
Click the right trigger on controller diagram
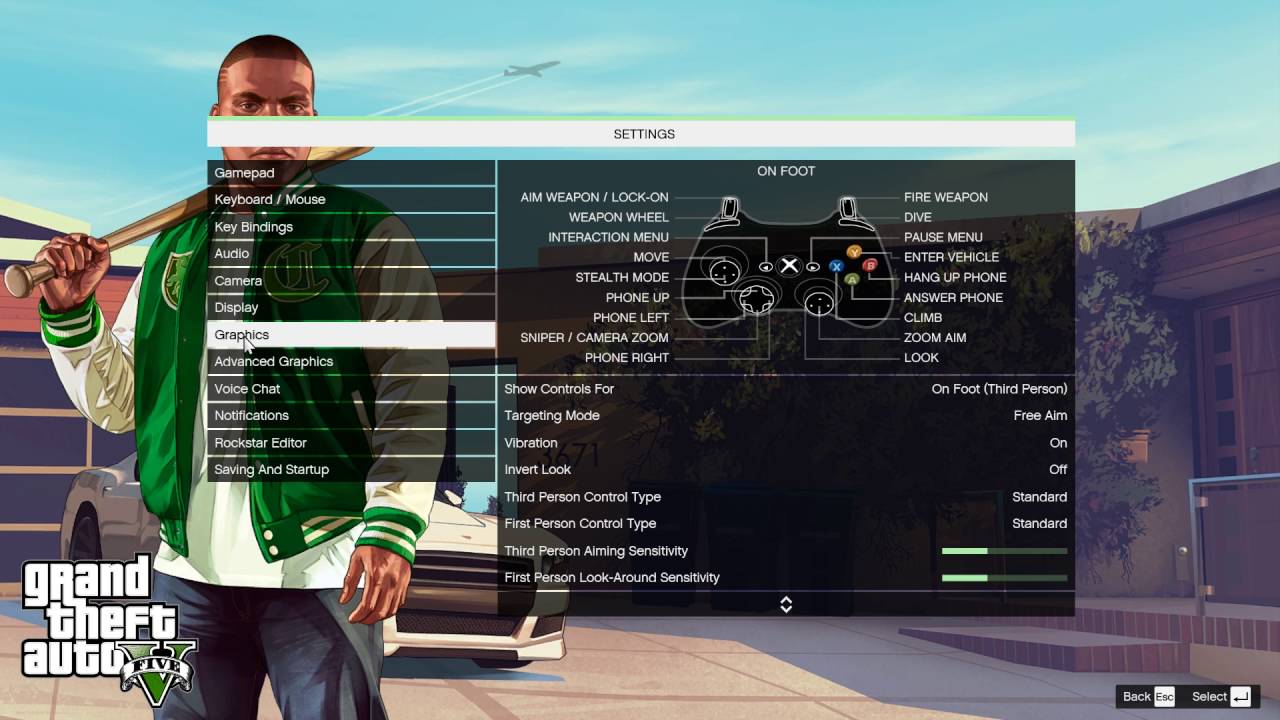click(x=848, y=208)
